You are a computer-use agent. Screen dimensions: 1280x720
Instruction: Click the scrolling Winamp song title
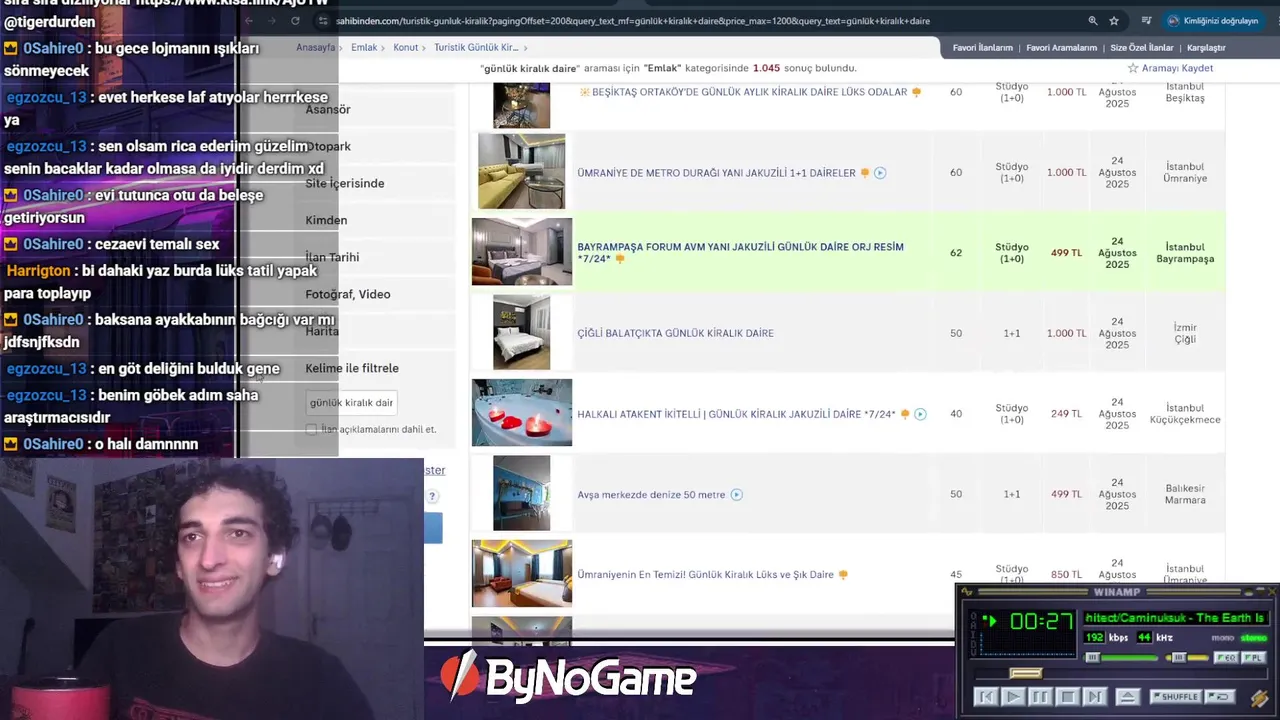(1176, 618)
